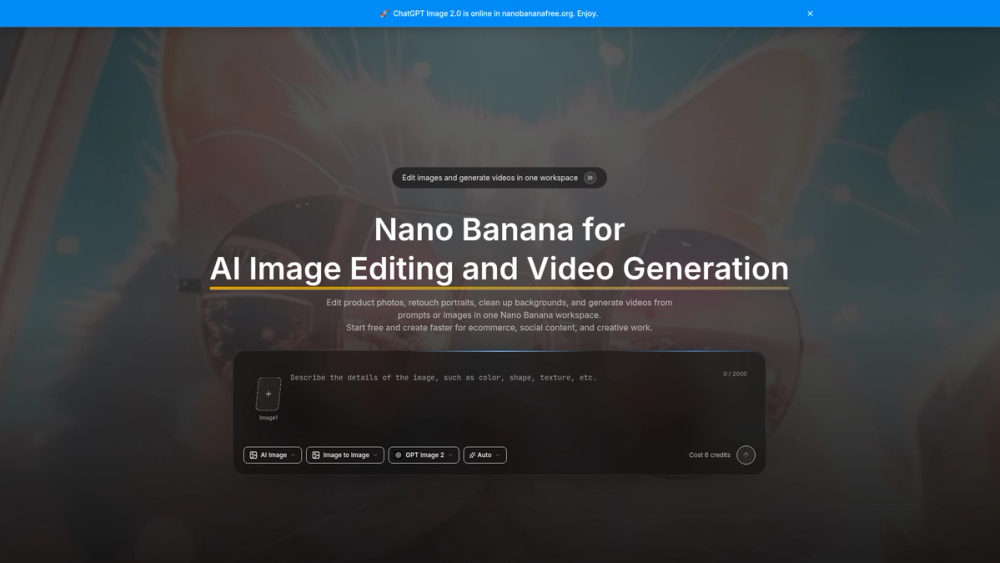Close the ChatGPT Image 2.0 announcement banner

coord(810,13)
